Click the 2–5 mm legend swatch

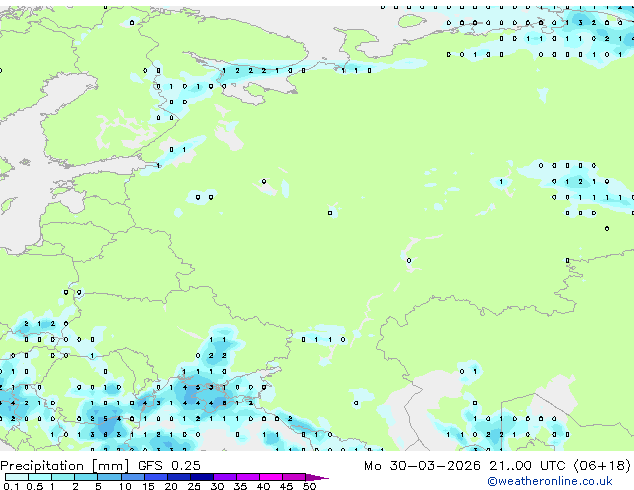tap(86, 477)
